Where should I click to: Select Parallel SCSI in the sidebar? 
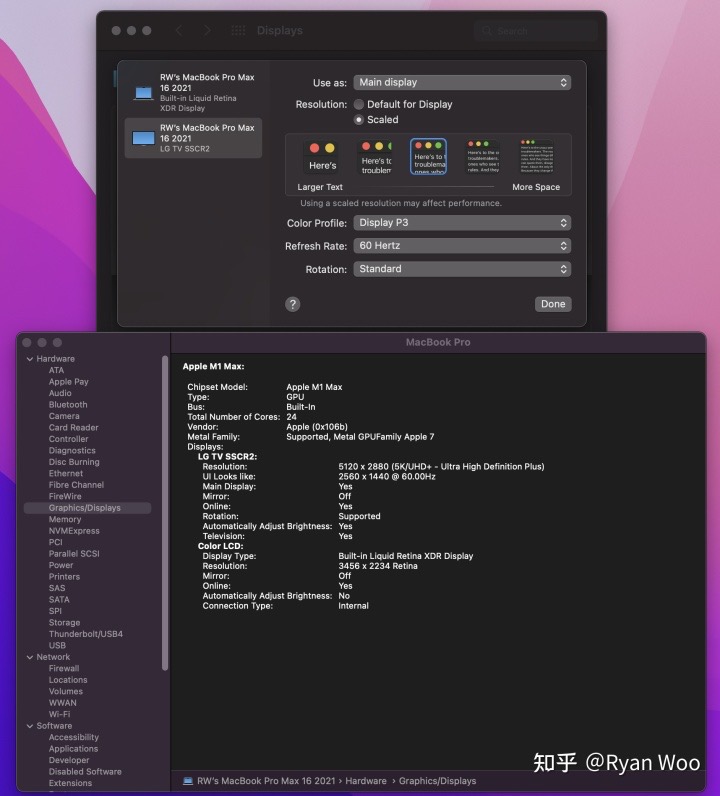tap(74, 554)
